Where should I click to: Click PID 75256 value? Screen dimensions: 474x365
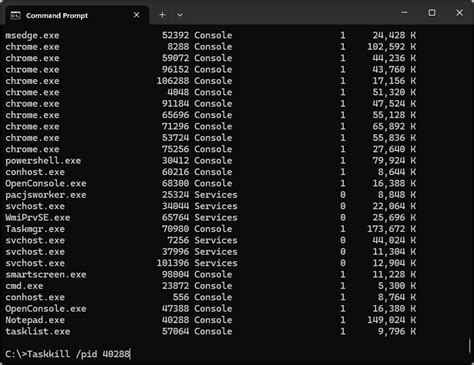pos(175,149)
